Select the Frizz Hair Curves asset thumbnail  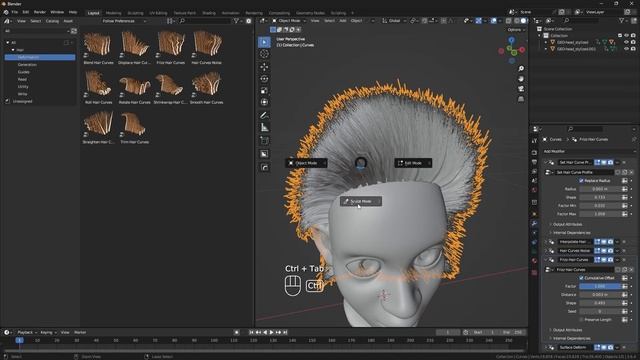coord(171,47)
